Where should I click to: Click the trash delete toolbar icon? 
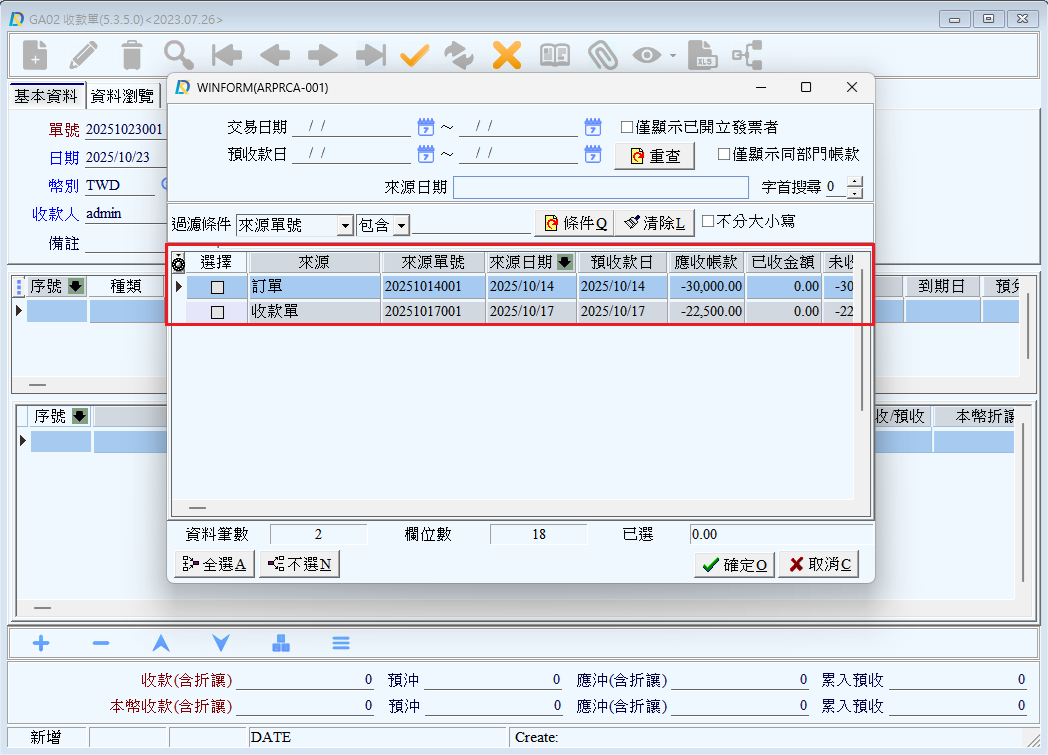tap(132, 55)
